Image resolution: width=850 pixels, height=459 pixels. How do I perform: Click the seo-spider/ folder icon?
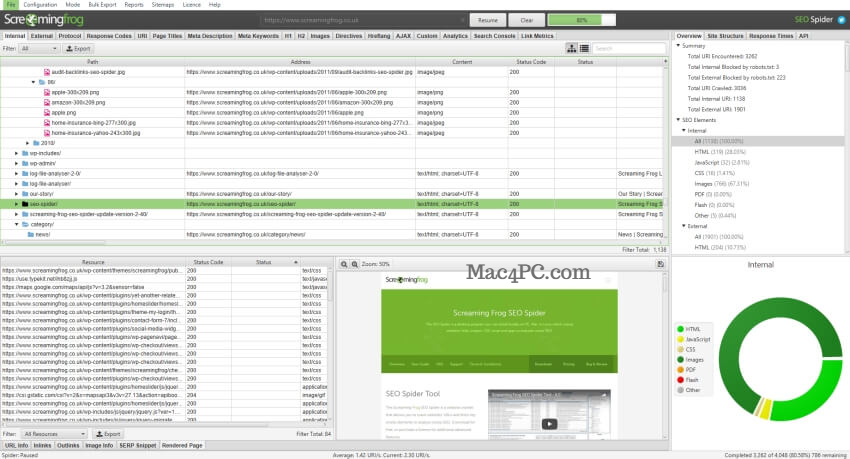[25, 204]
